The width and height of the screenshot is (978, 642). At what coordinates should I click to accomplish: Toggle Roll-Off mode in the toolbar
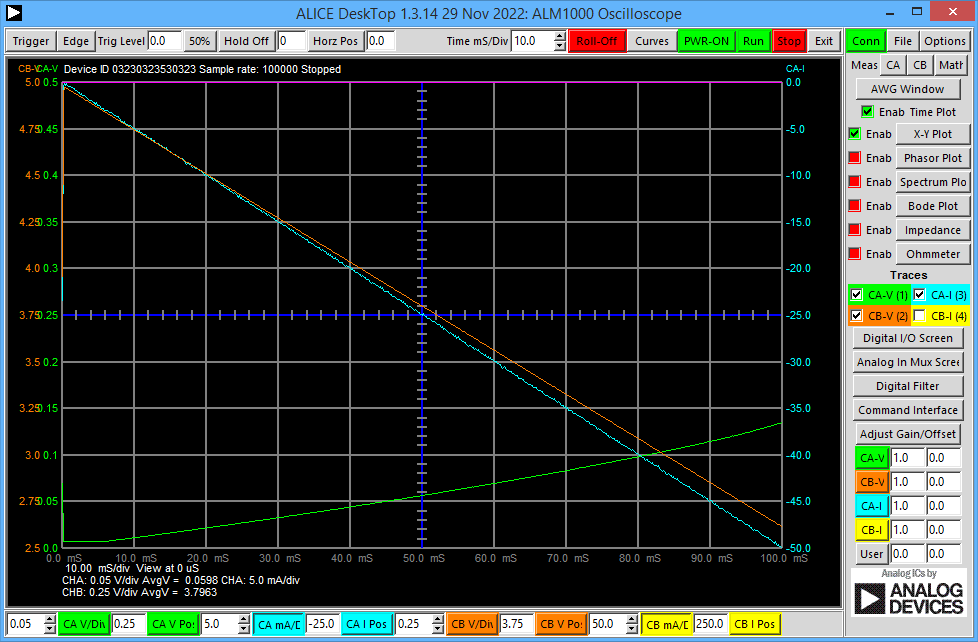597,41
